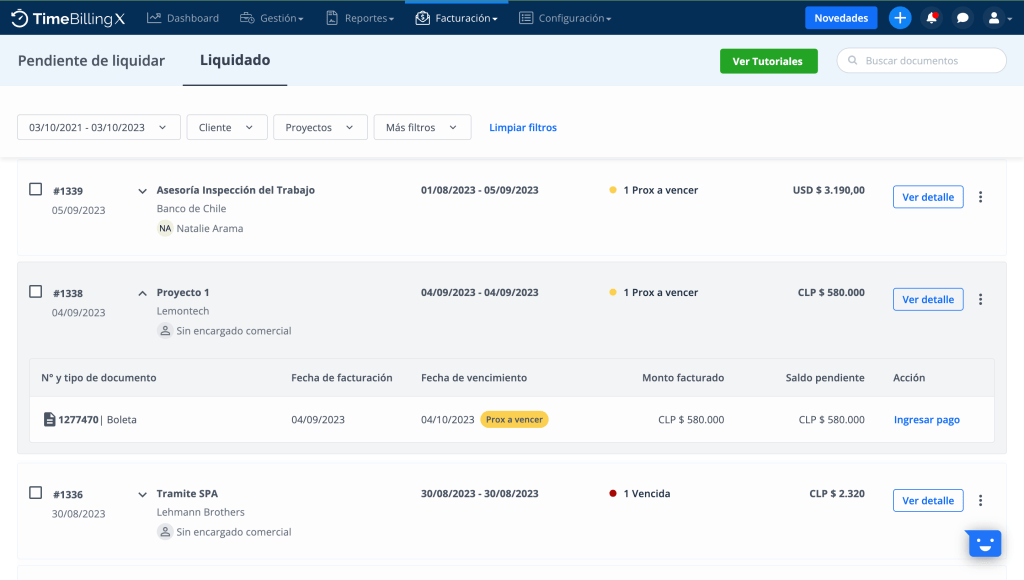
Task: Click the Buscar documentos search field
Action: pyautogui.click(x=921, y=60)
